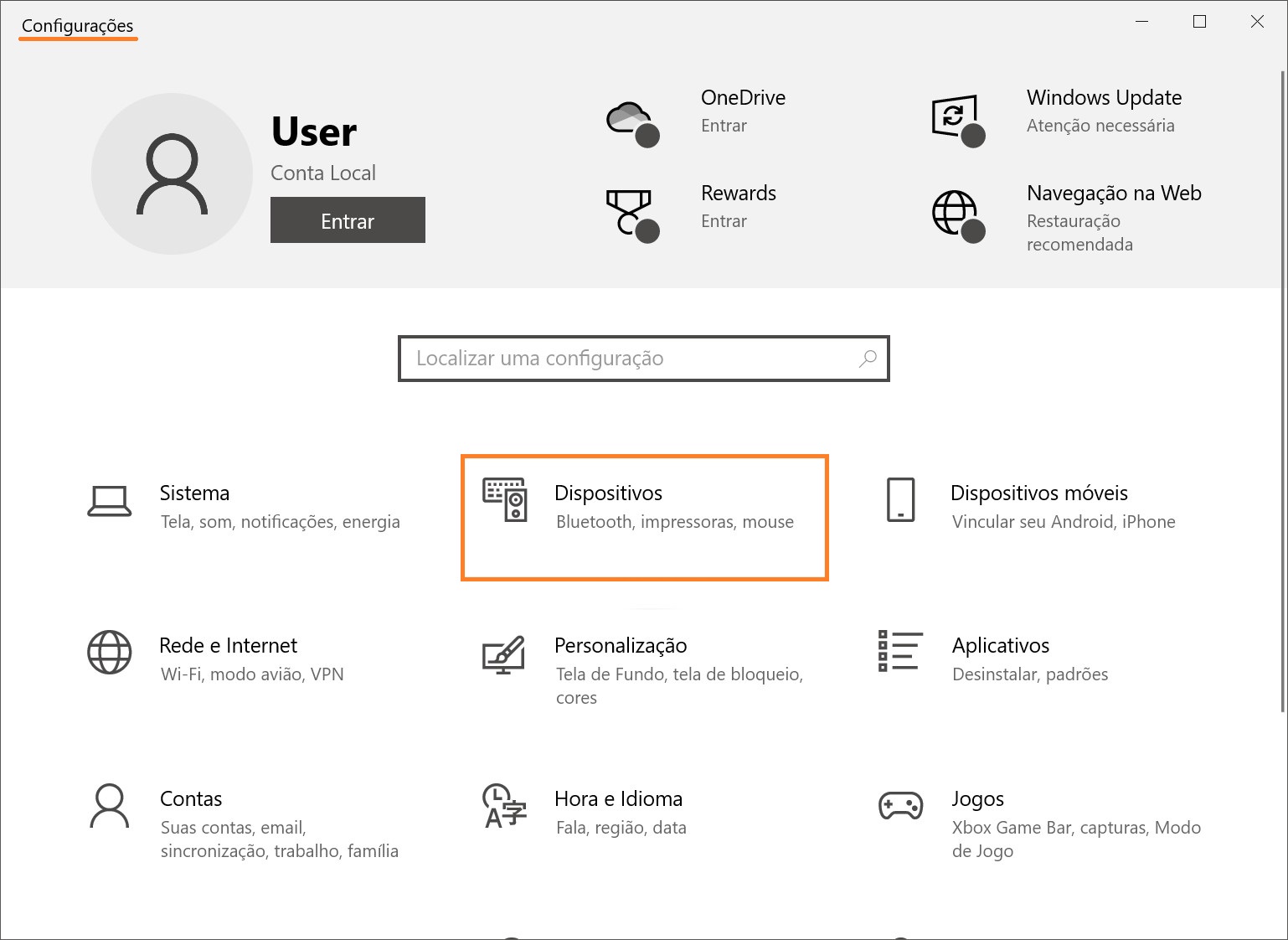The width and height of the screenshot is (1288, 940).
Task: Click the magnifier search icon
Action: pos(868,359)
